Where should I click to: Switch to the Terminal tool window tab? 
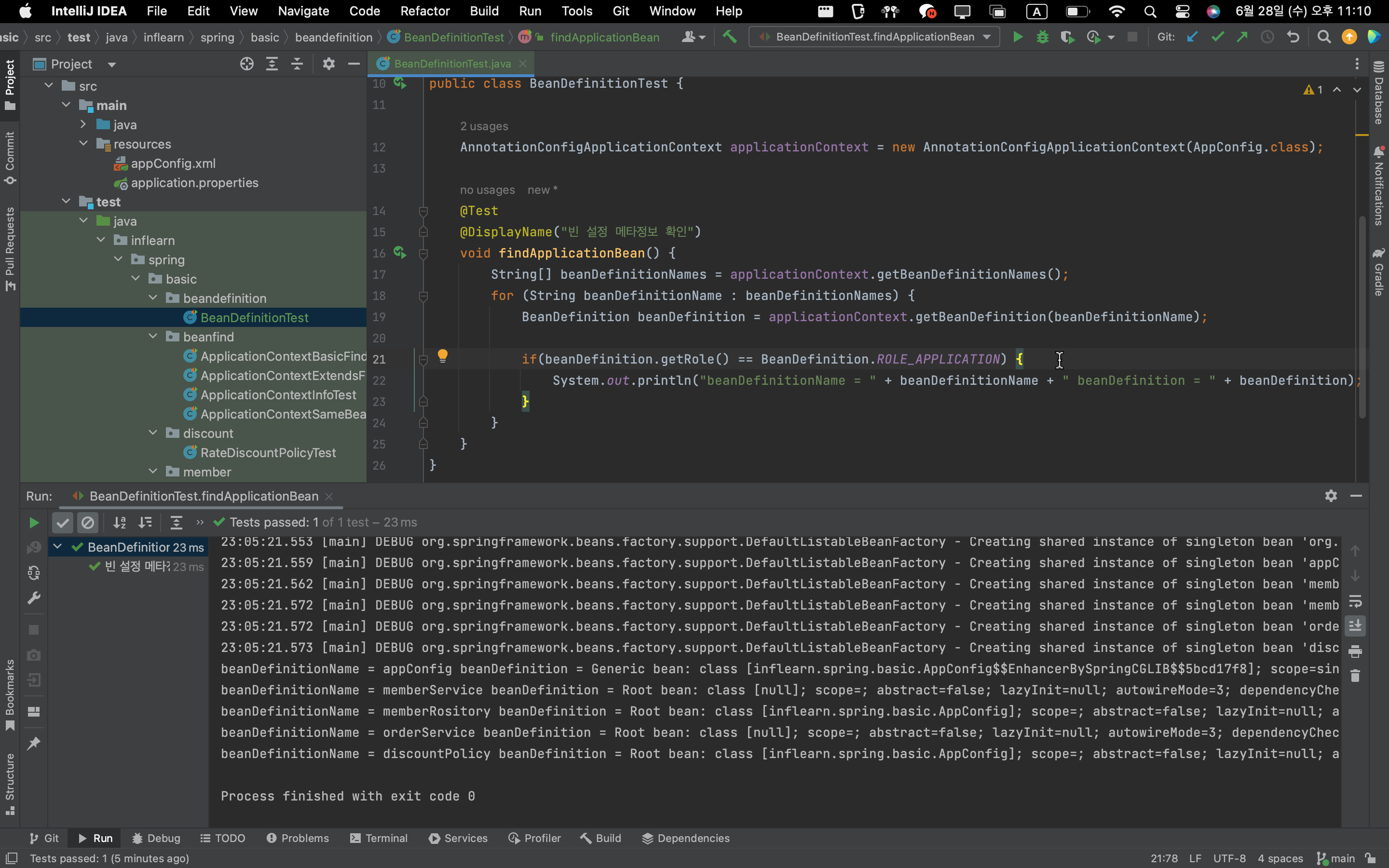pyautogui.click(x=379, y=838)
